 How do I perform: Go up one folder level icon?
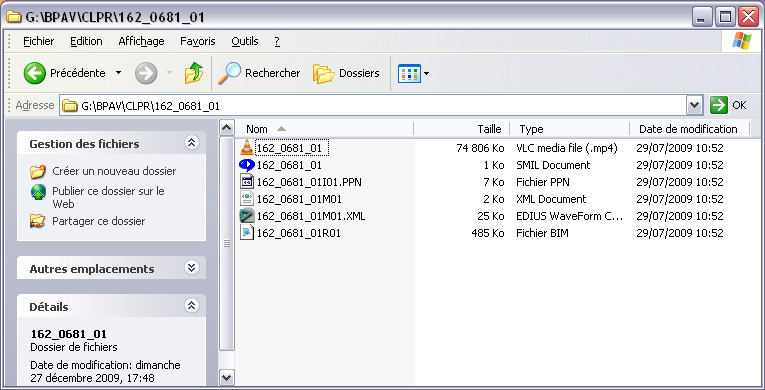[x=194, y=73]
